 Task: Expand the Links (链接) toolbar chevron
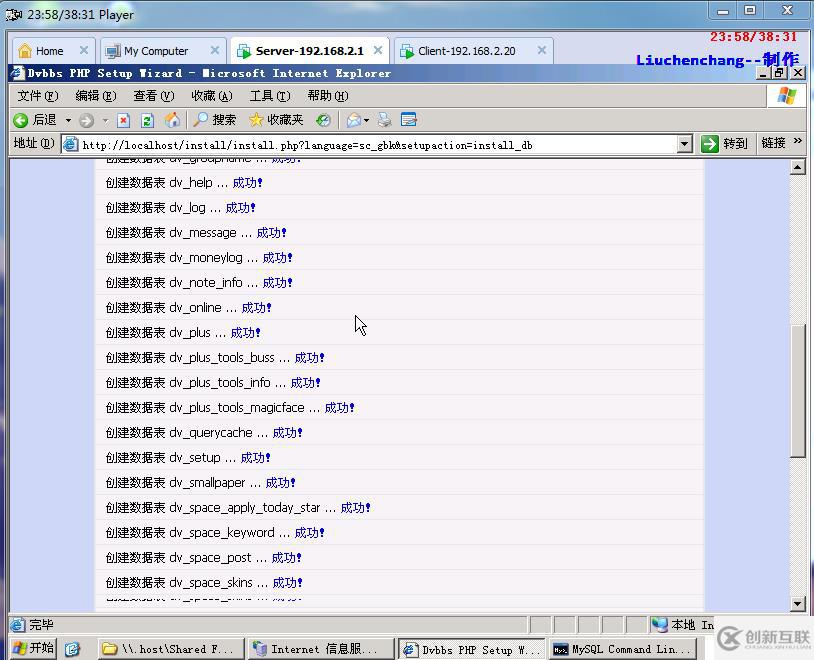(798, 141)
